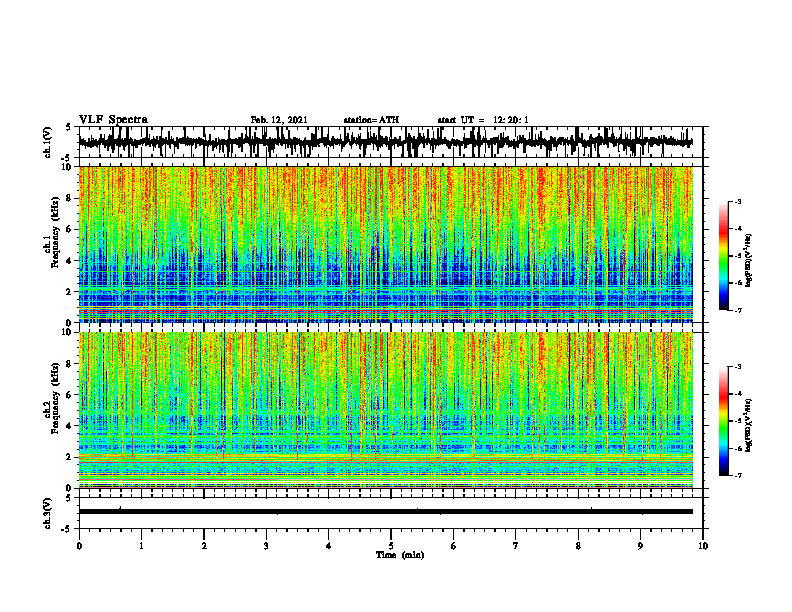Click time axis tick label '6'
The height and width of the screenshot is (612, 792).
click(x=454, y=546)
